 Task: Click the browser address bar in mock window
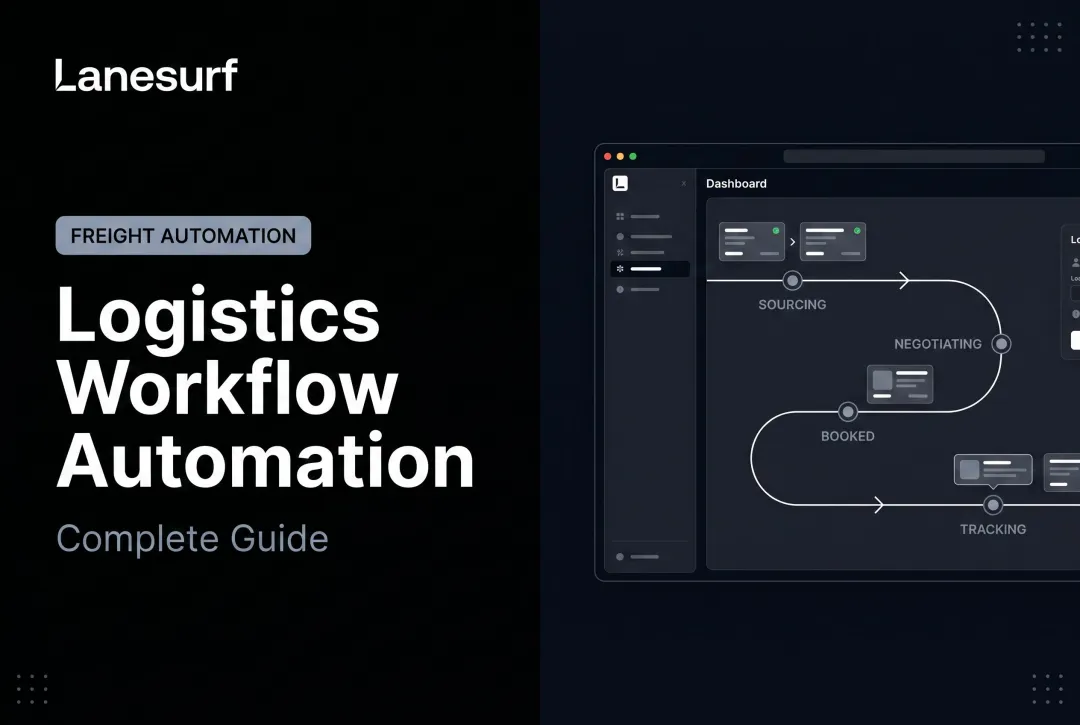pos(914,156)
